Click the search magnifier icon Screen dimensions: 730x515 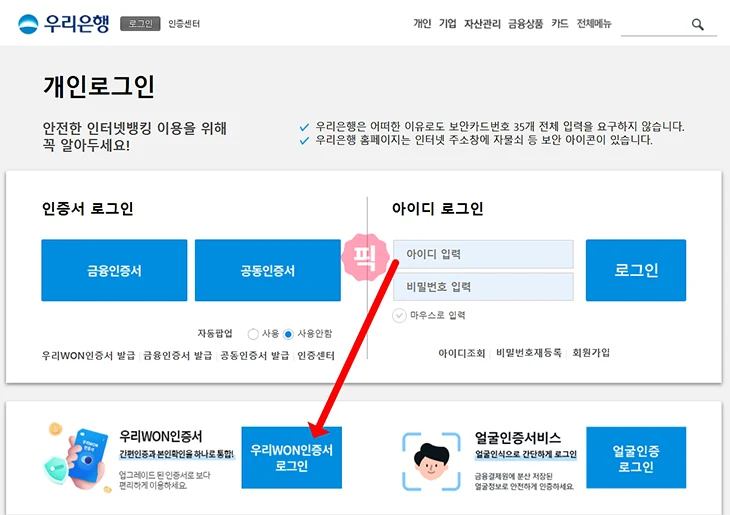(697, 24)
